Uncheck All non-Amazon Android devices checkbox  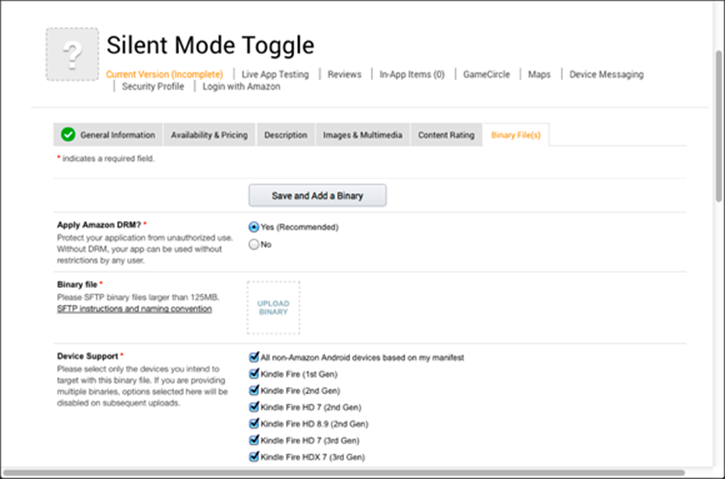click(x=253, y=357)
